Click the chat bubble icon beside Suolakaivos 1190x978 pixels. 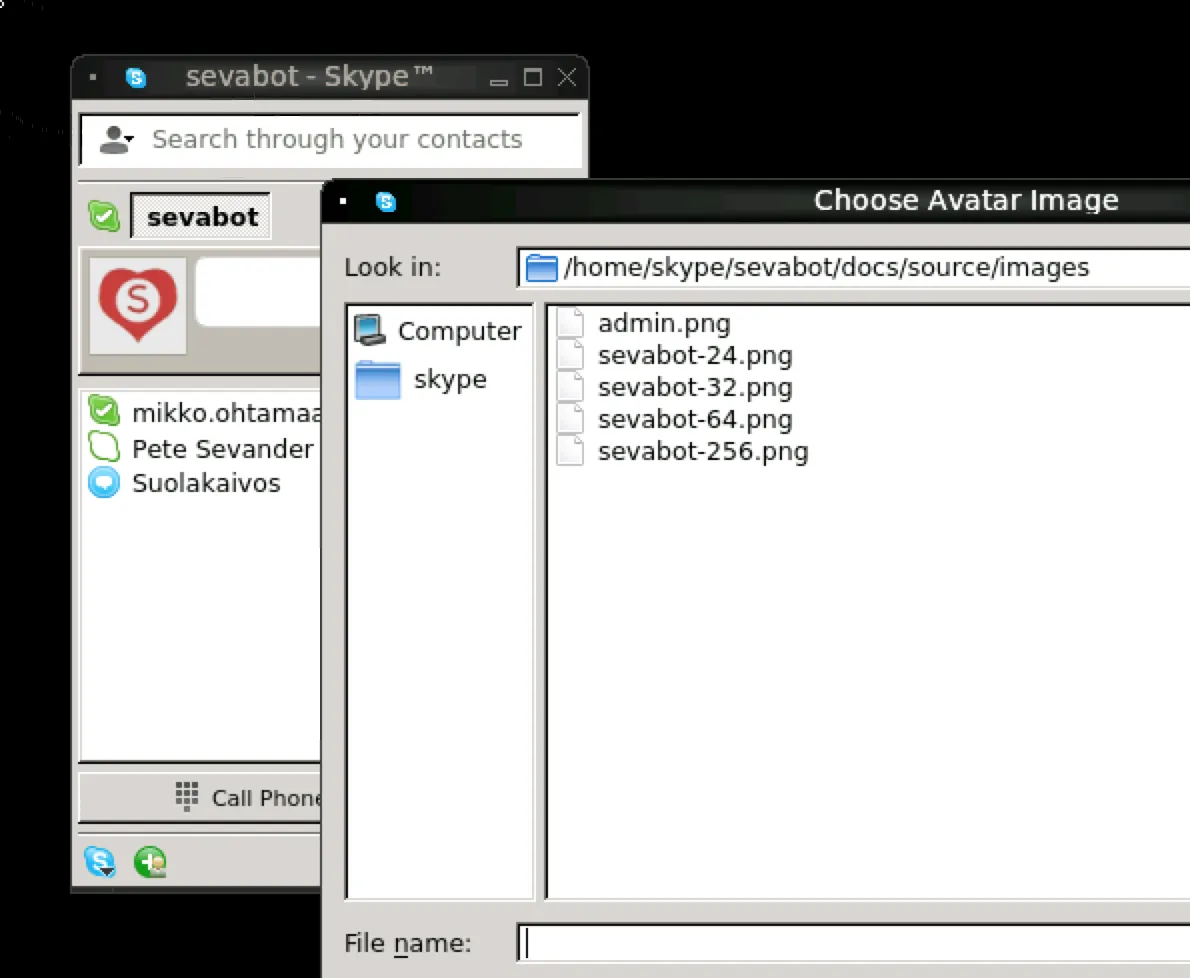(x=104, y=483)
